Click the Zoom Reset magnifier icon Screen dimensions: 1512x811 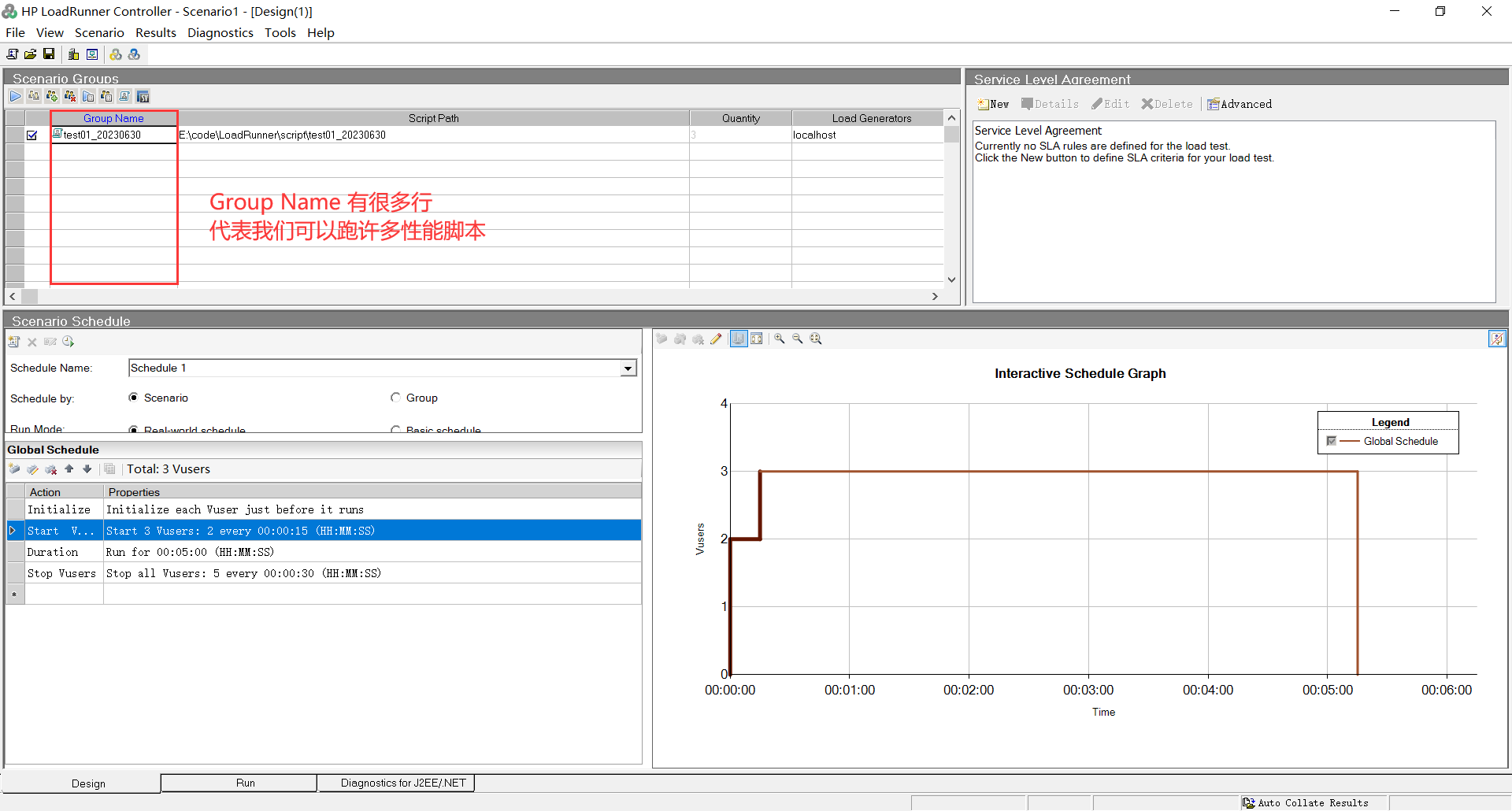click(816, 339)
